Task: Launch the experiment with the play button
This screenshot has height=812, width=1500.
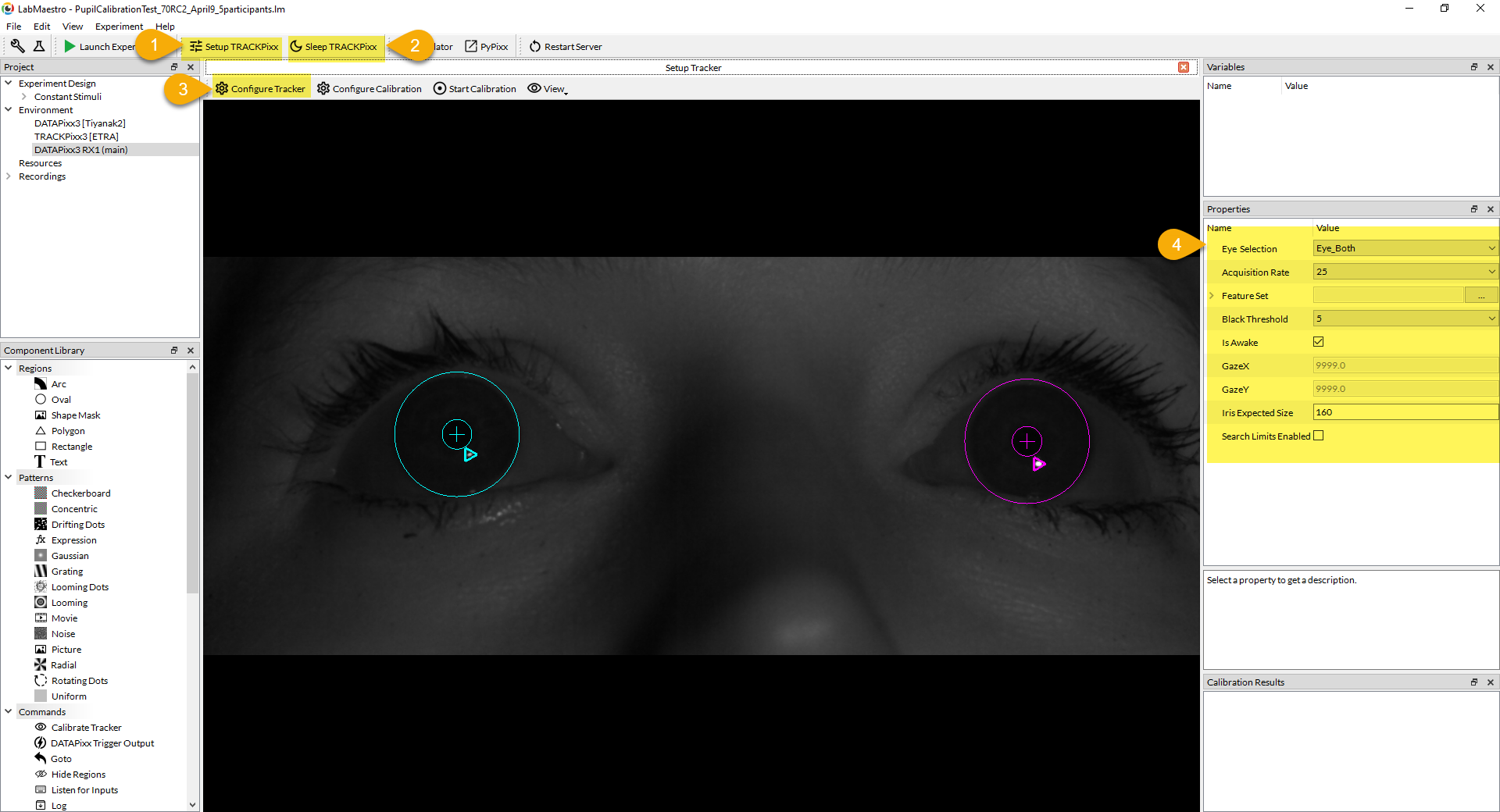Action: coord(70,47)
